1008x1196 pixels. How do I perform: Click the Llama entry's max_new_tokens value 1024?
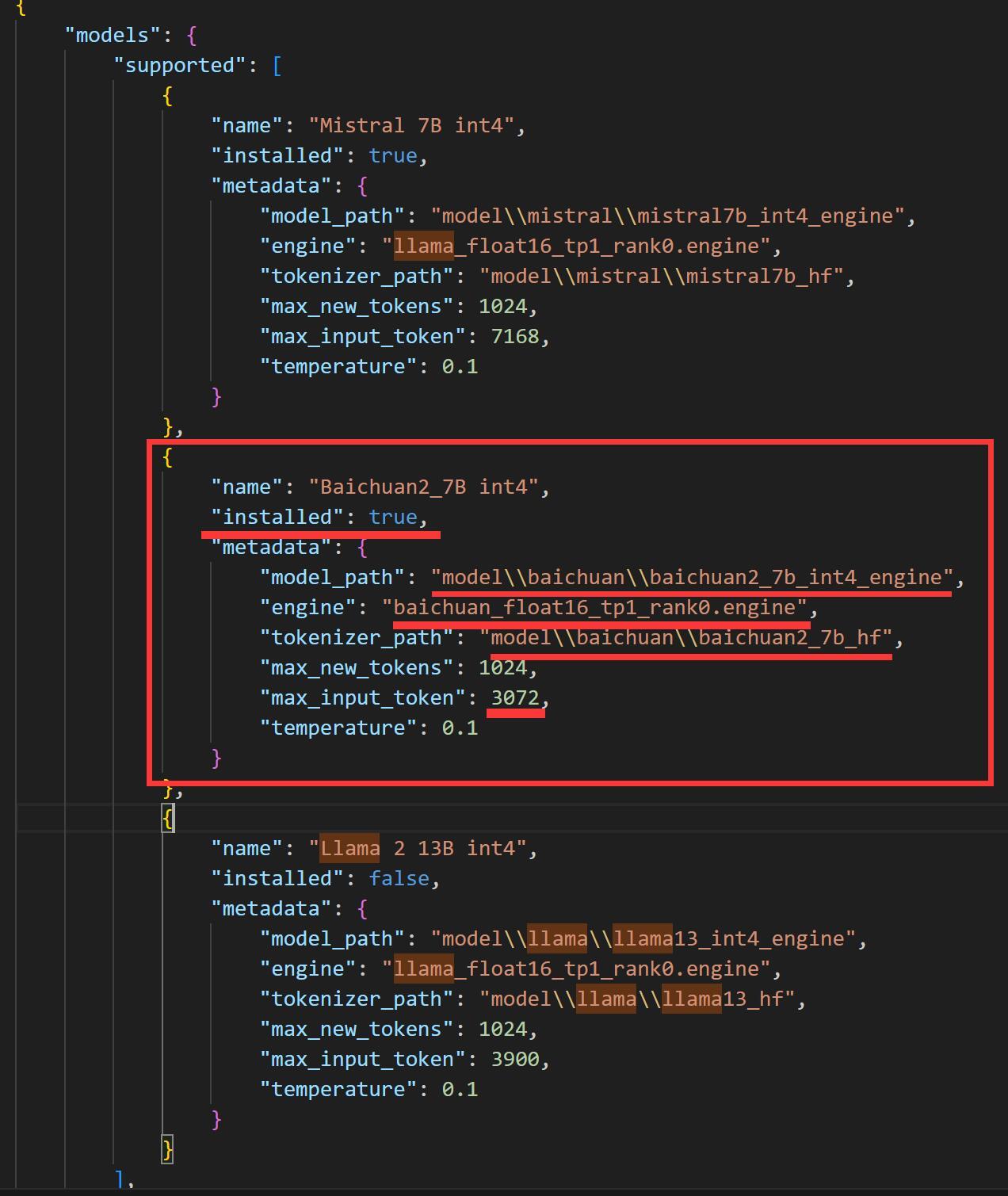point(502,1029)
